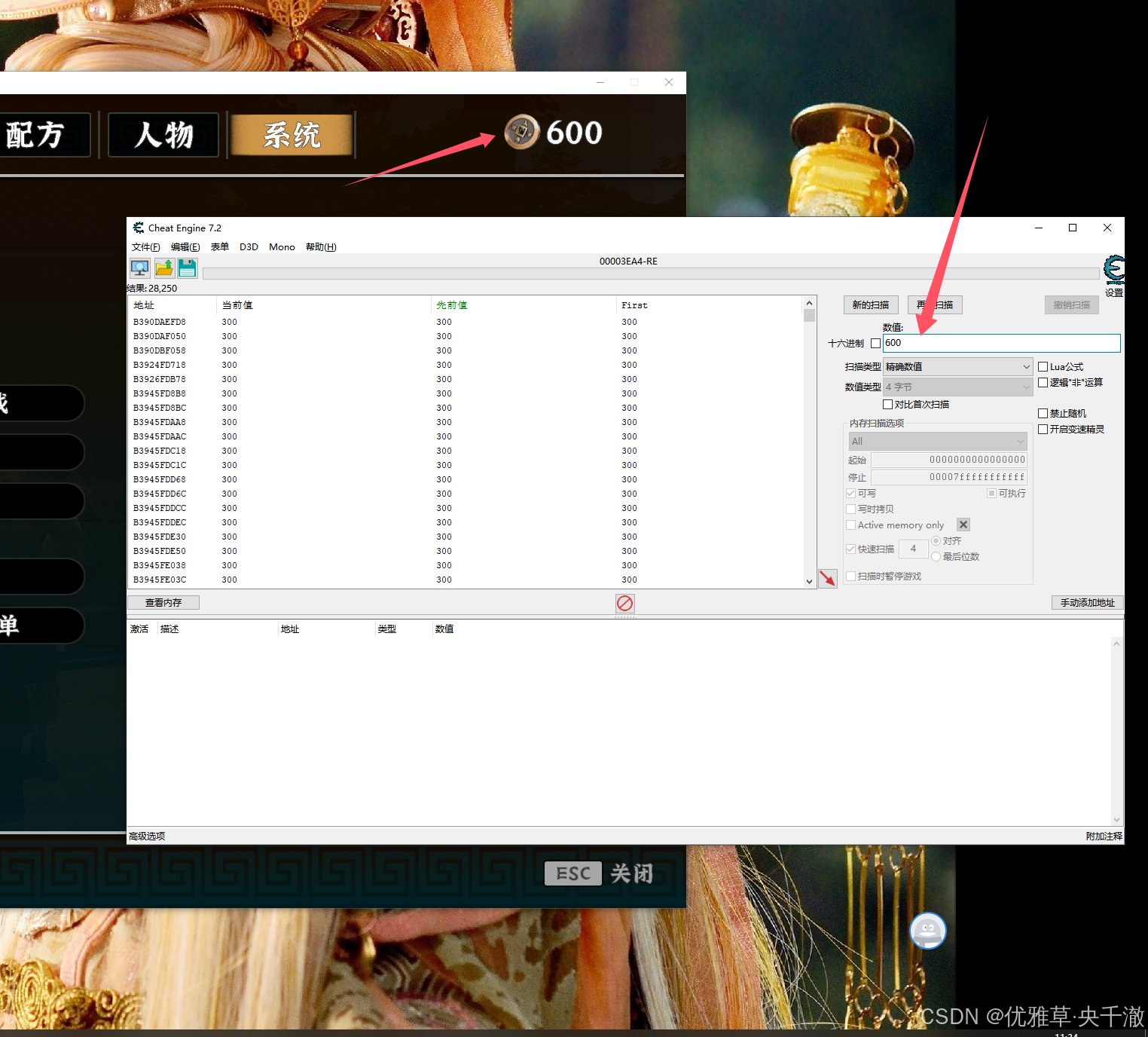
Task: Open the 编辑(E) menu
Action: click(185, 247)
